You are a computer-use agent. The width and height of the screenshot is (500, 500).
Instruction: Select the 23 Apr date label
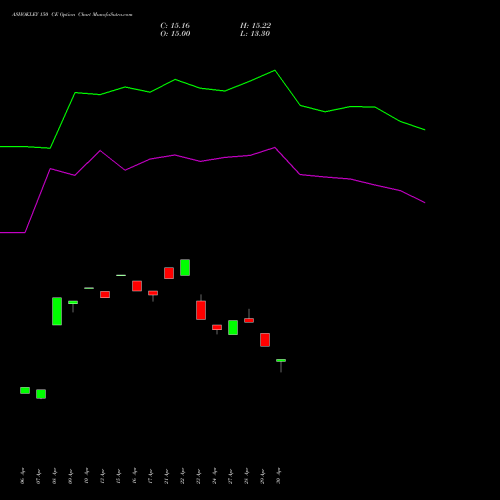pyautogui.click(x=198, y=476)
